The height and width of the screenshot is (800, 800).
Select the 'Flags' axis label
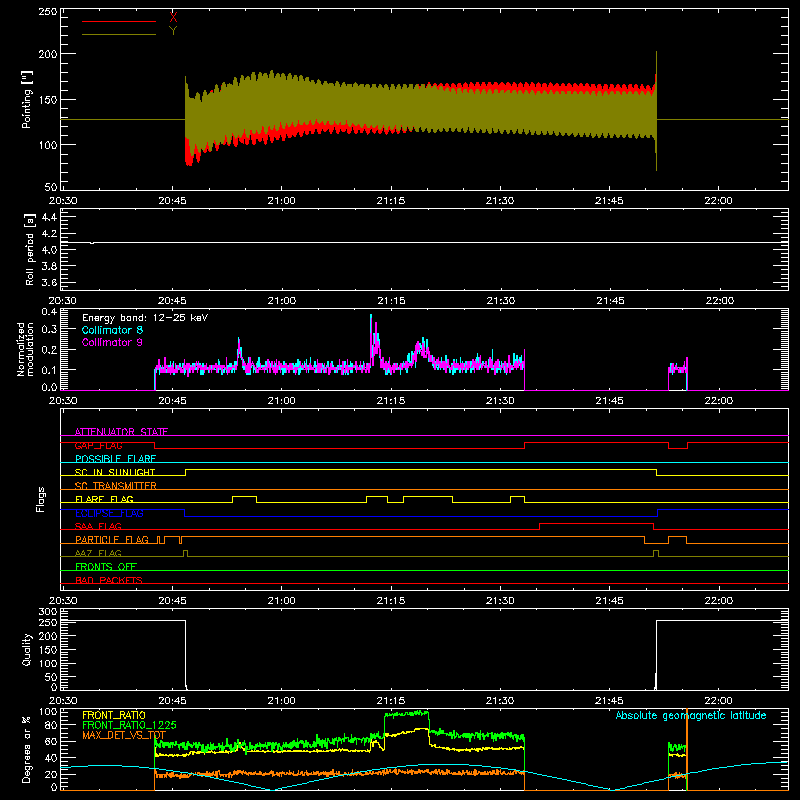pos(40,499)
